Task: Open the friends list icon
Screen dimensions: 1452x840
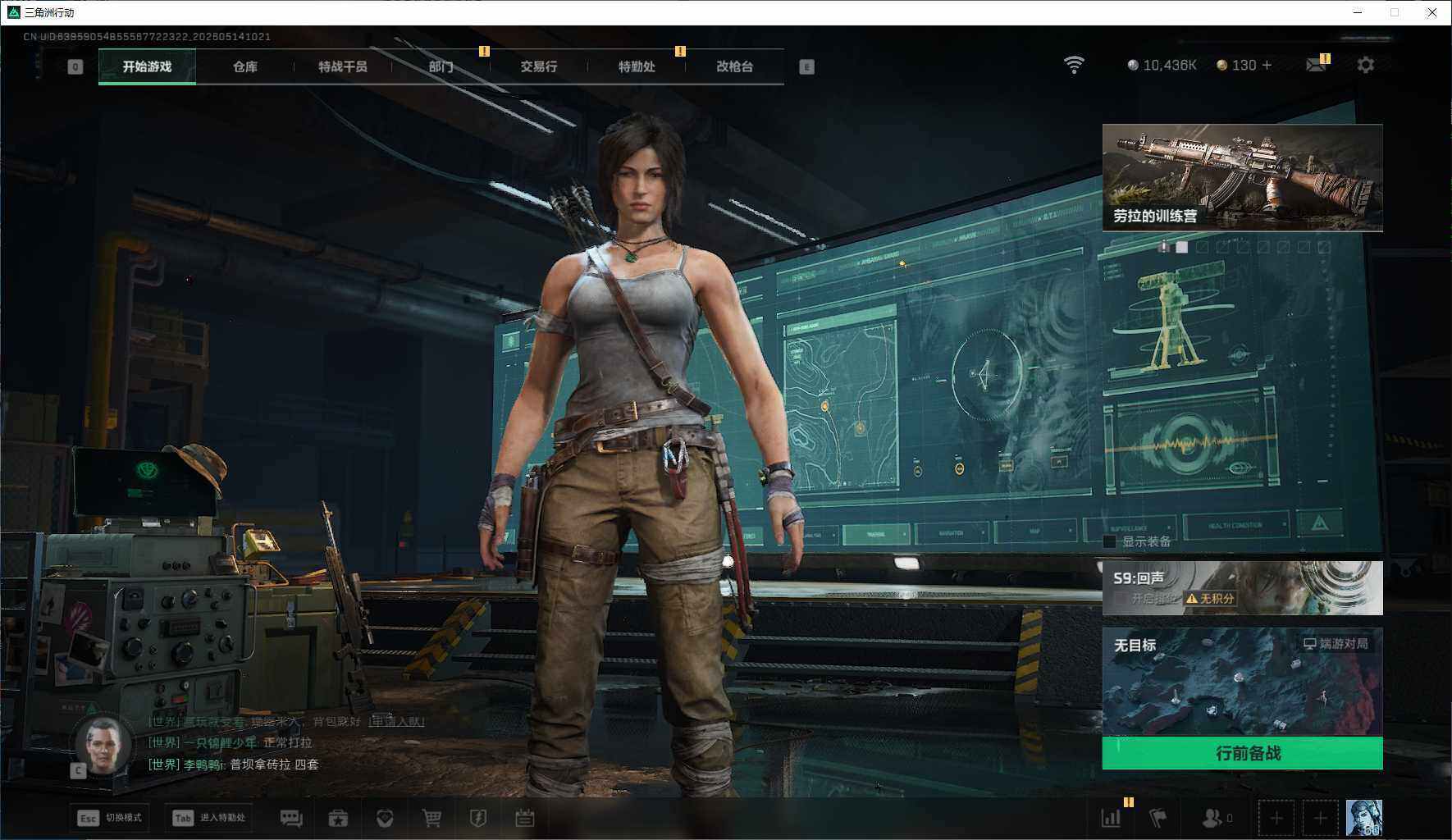Action: pos(1217,818)
